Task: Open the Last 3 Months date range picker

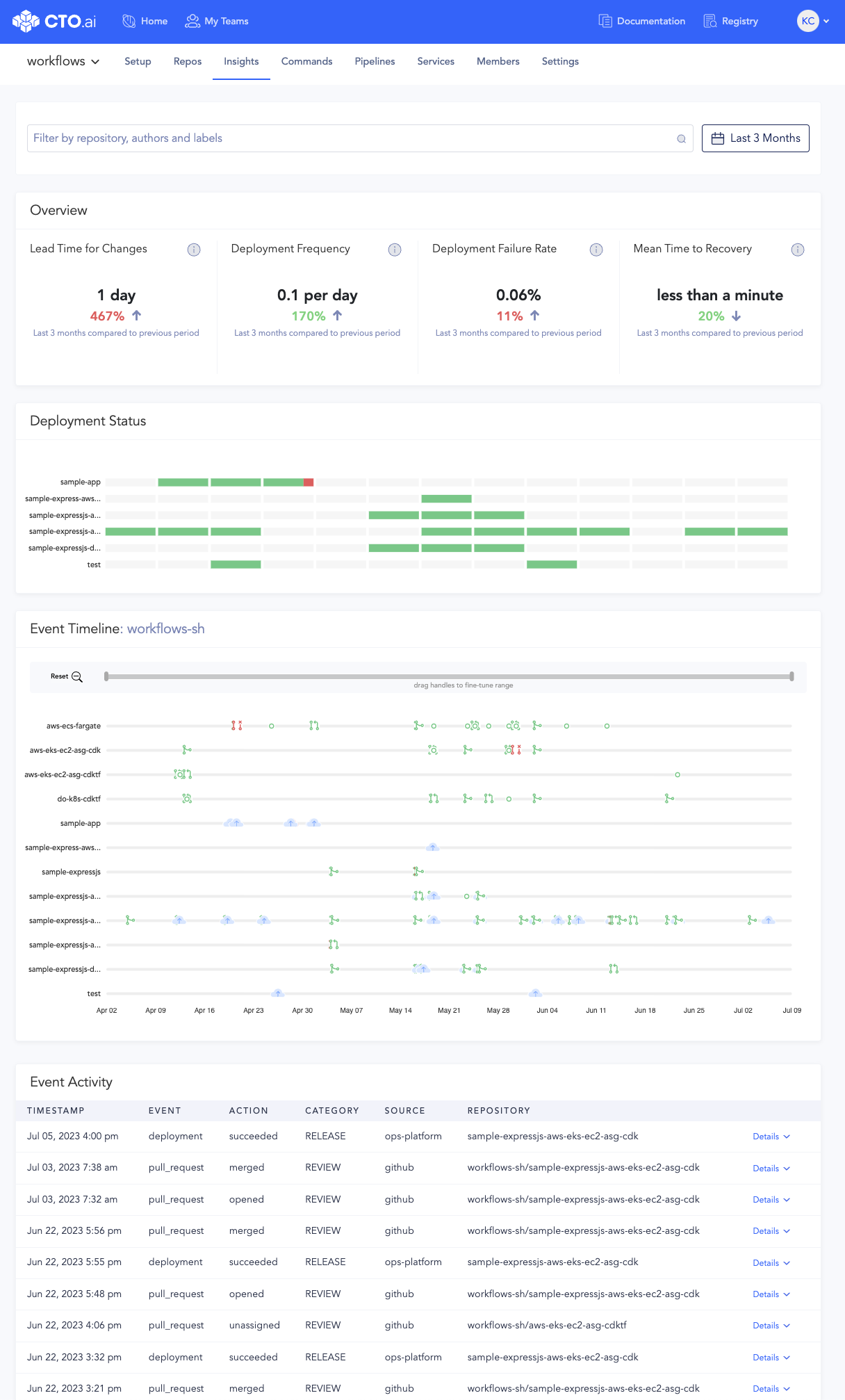Action: coord(755,138)
